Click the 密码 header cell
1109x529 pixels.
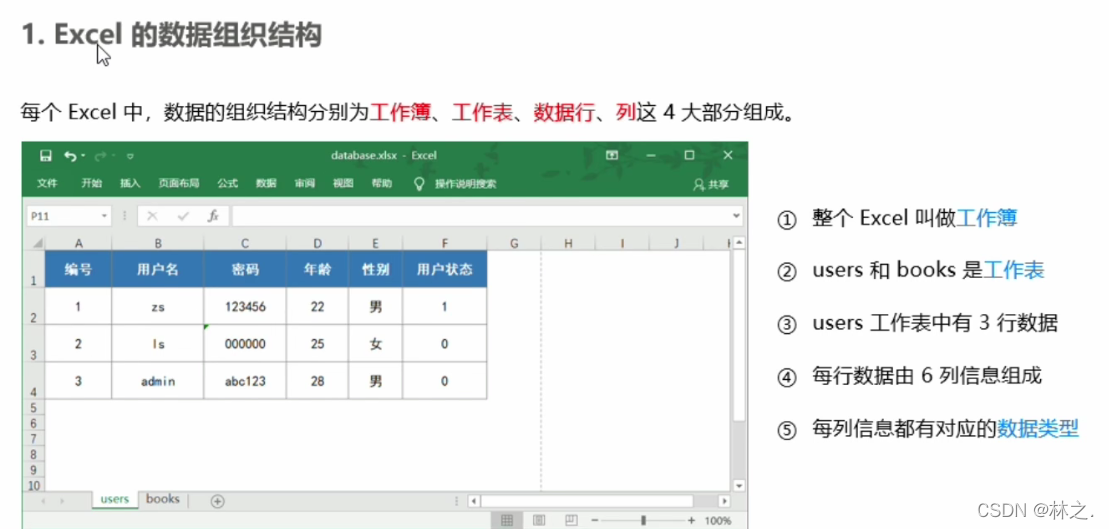(245, 269)
